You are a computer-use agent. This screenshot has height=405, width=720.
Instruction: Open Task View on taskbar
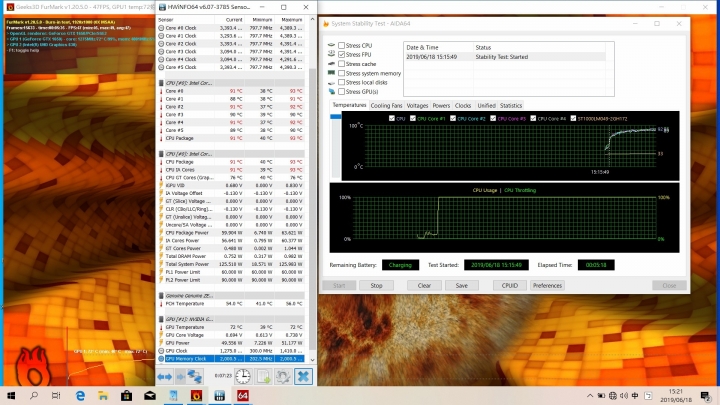point(56,395)
